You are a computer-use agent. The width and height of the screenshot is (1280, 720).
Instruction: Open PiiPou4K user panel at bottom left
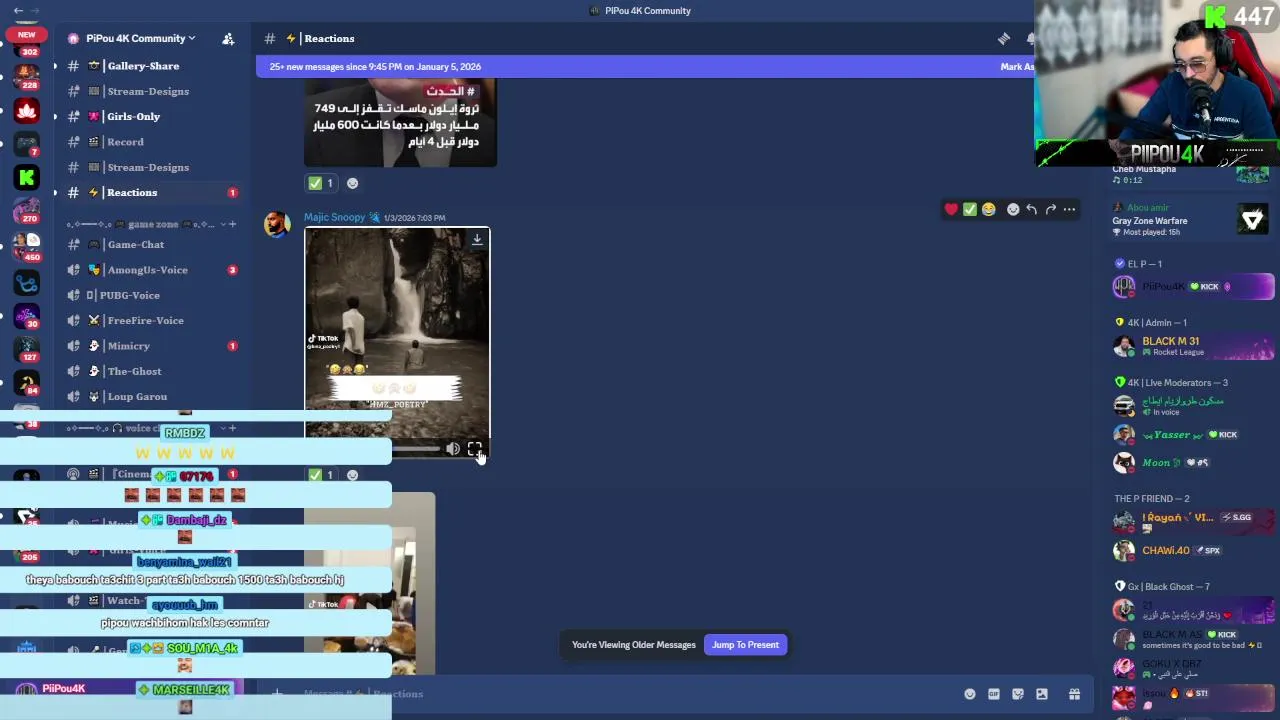[x=62, y=689]
